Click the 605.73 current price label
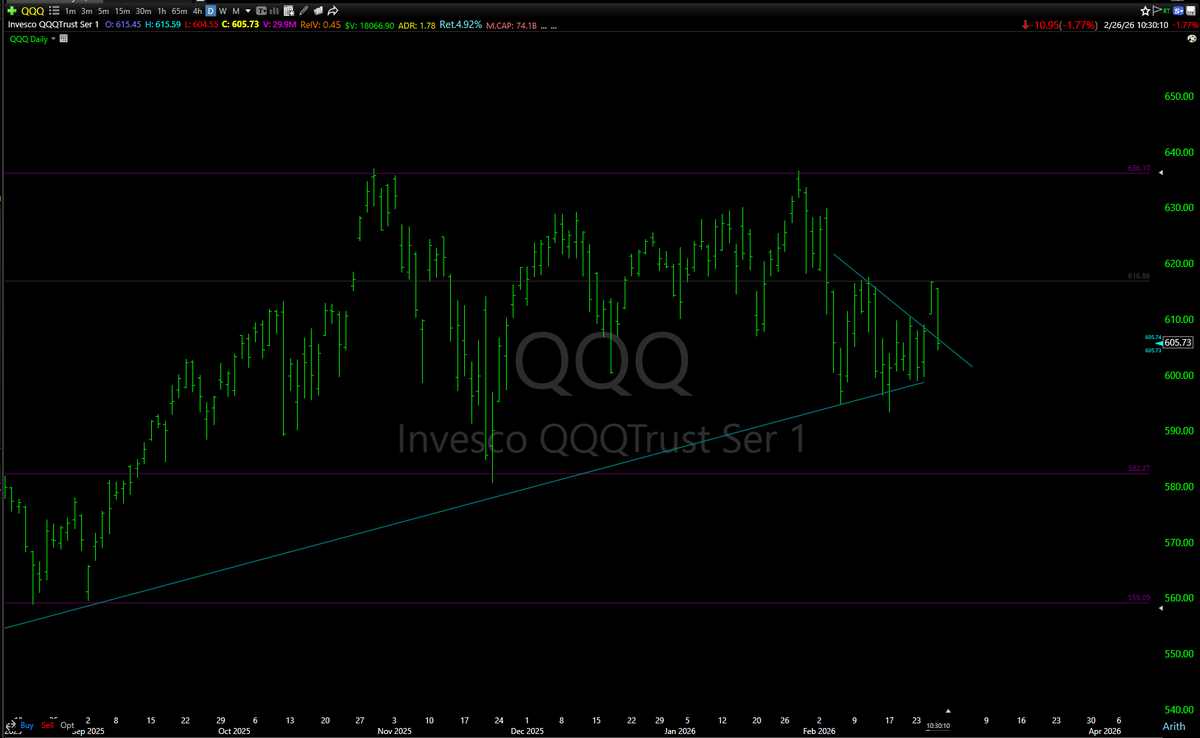The width and height of the screenshot is (1200, 738). [x=1179, y=342]
